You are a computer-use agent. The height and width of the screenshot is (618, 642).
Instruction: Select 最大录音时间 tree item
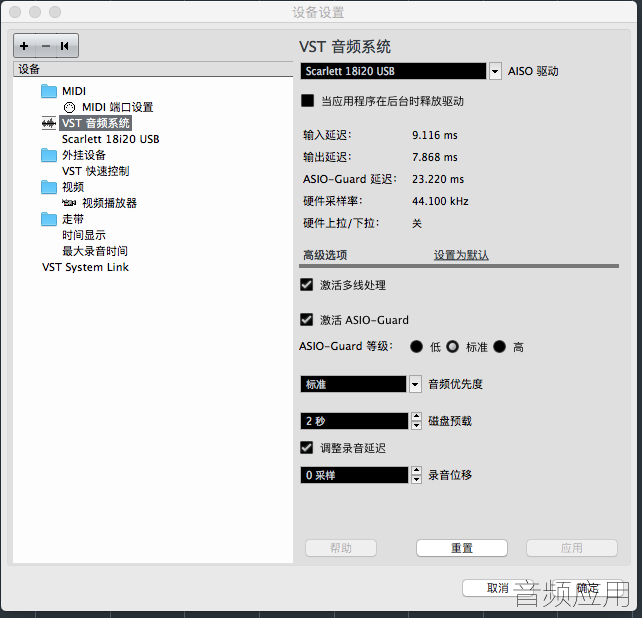95,251
